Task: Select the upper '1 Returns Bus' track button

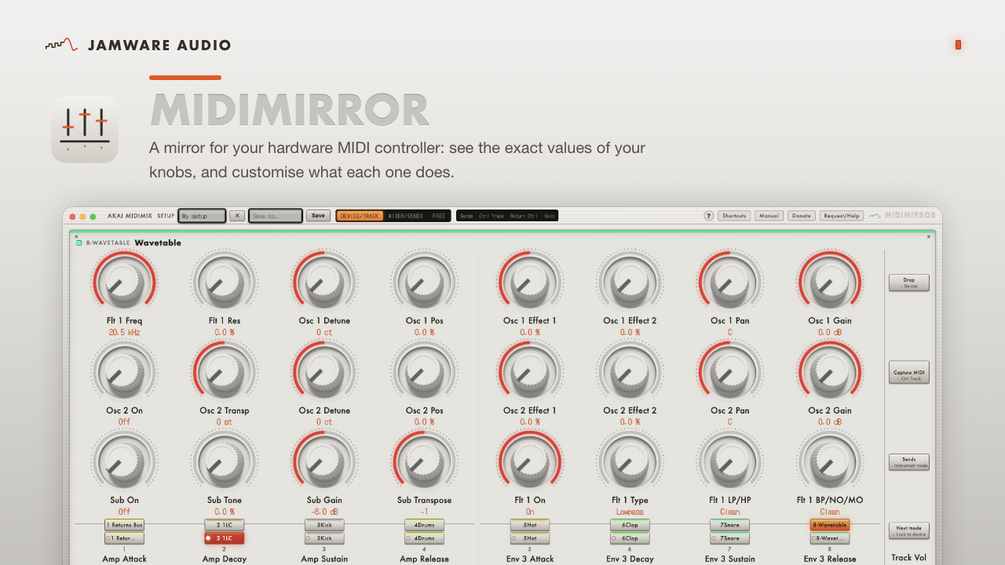Action: pos(124,525)
